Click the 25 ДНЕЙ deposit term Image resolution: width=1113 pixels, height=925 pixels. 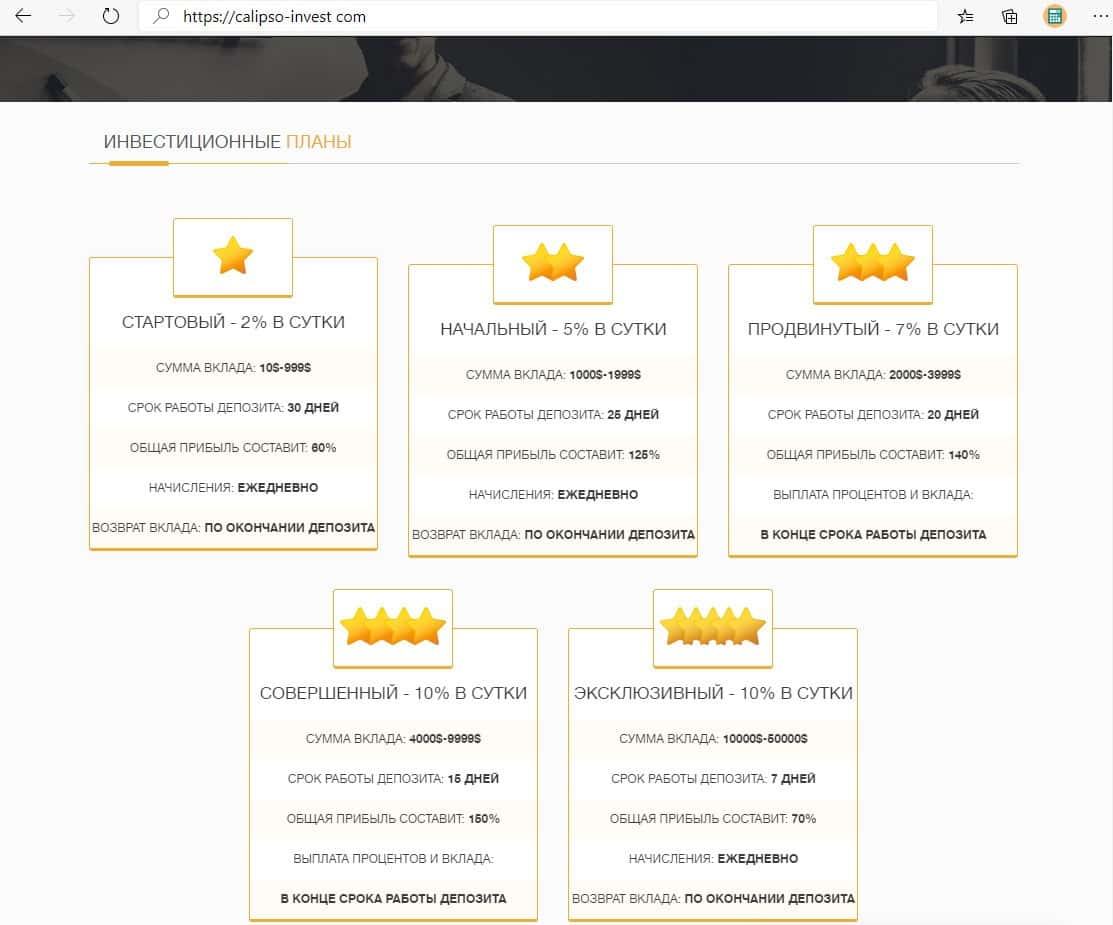(x=633, y=415)
